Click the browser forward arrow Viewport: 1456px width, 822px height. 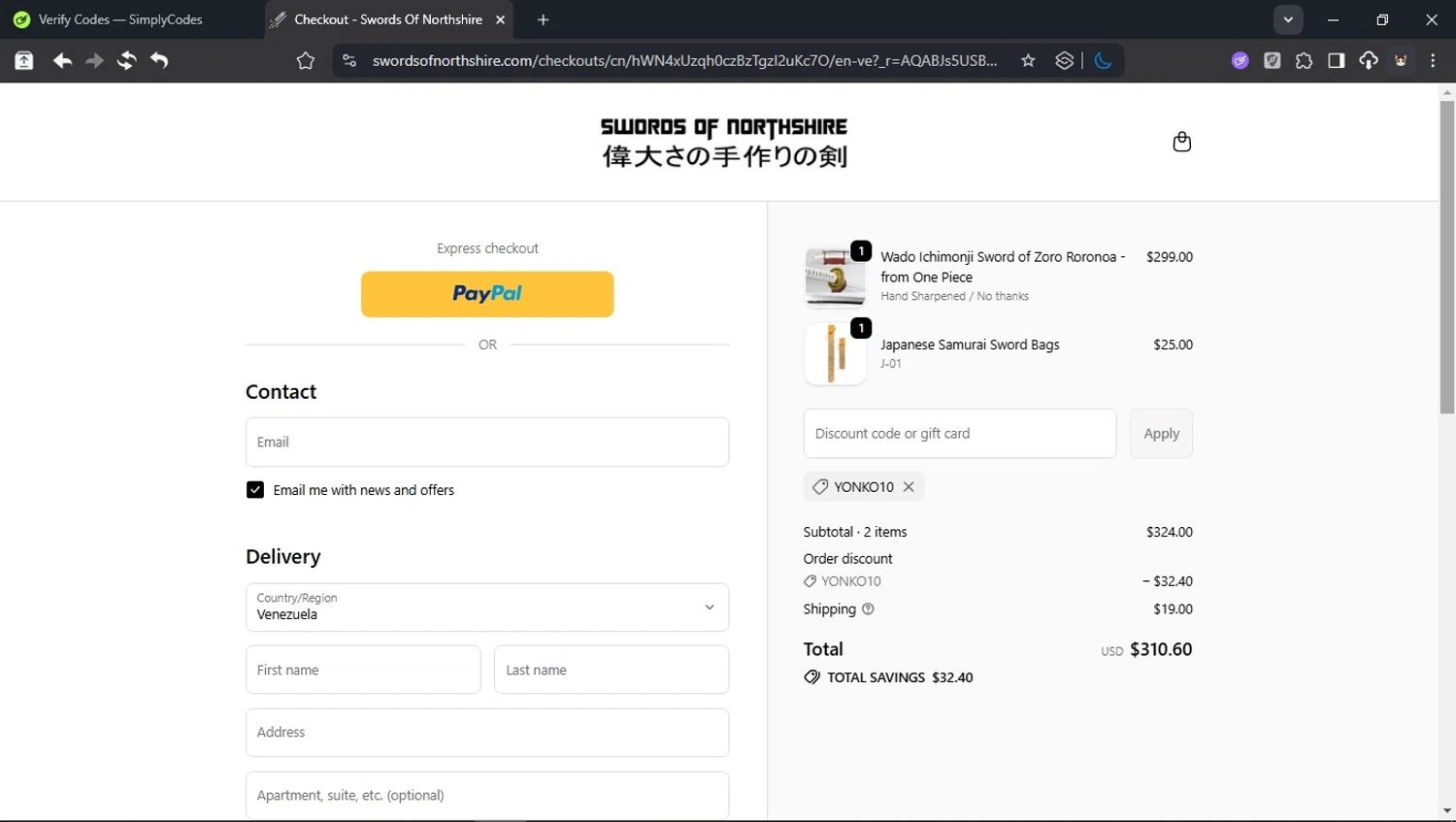[x=94, y=61]
